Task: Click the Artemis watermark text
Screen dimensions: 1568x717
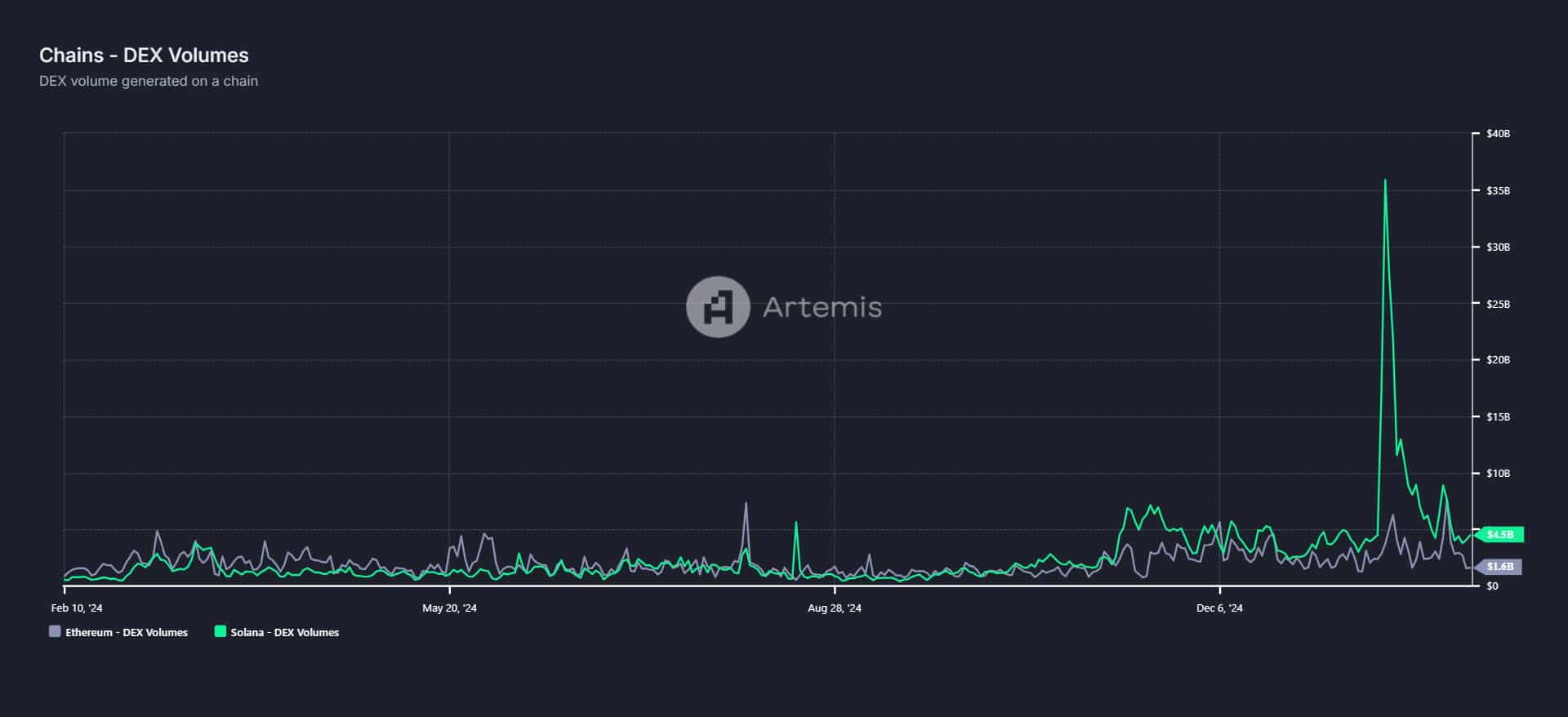Action: pyautogui.click(x=822, y=307)
